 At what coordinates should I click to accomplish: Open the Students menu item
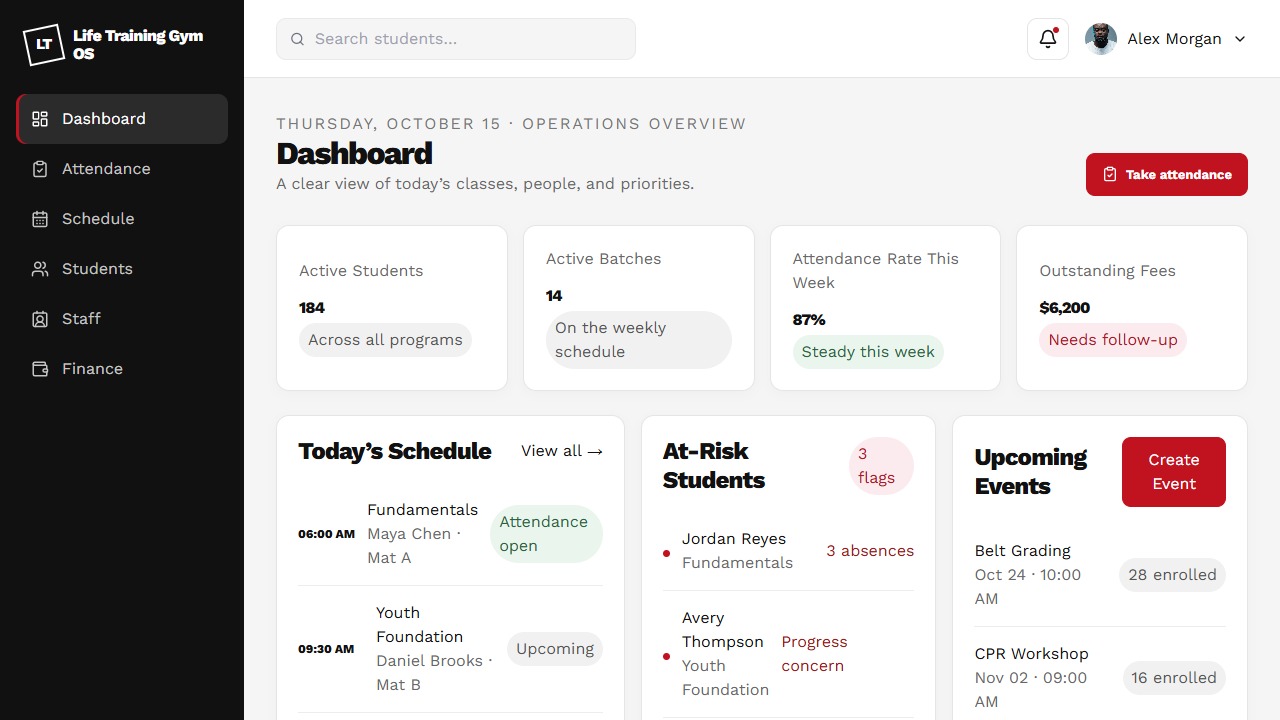(122, 269)
